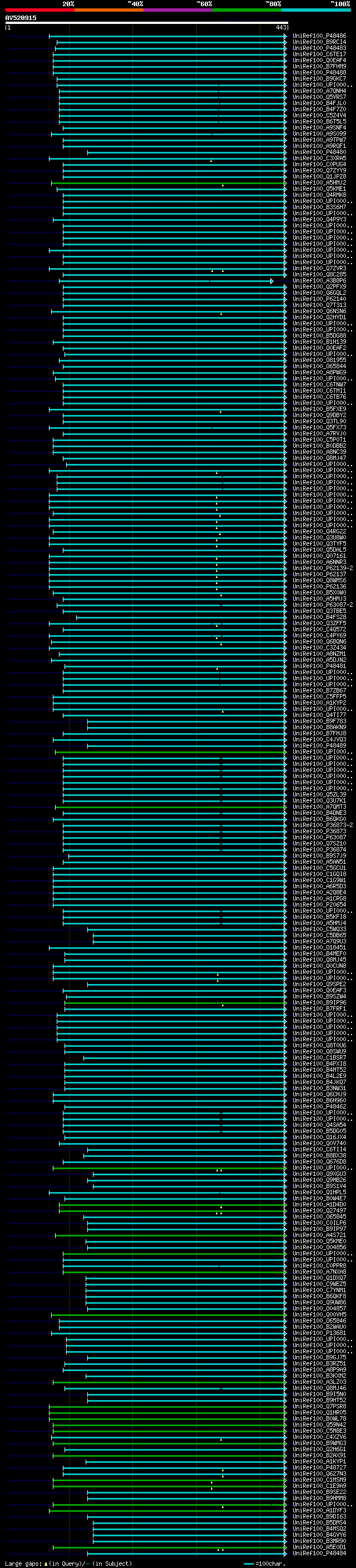This screenshot has width=356, height=1568.
Task: Select the AV520915 query title
Action: point(21,18)
